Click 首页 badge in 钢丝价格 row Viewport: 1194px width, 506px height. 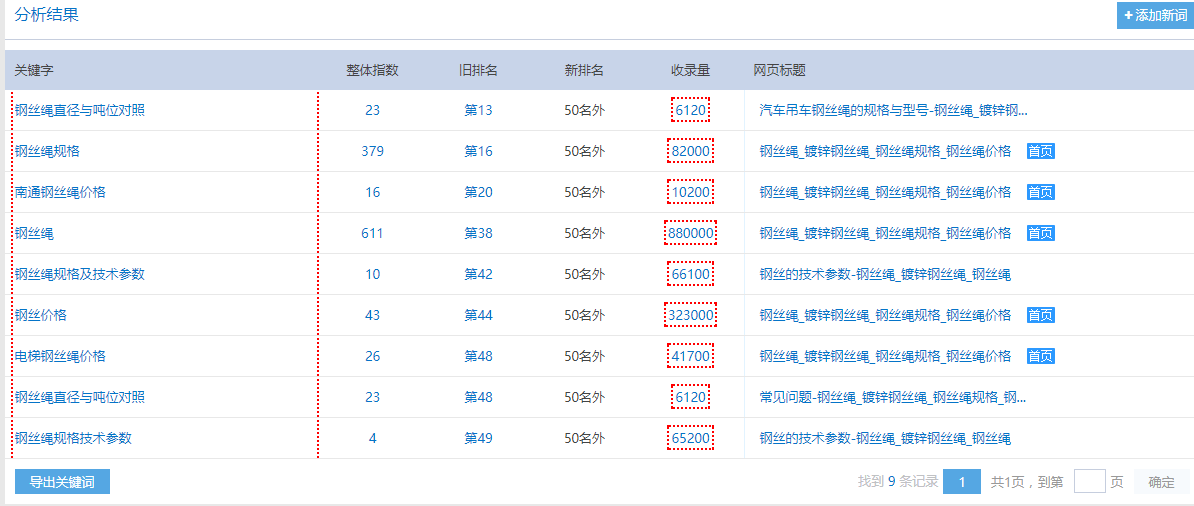tap(1040, 315)
